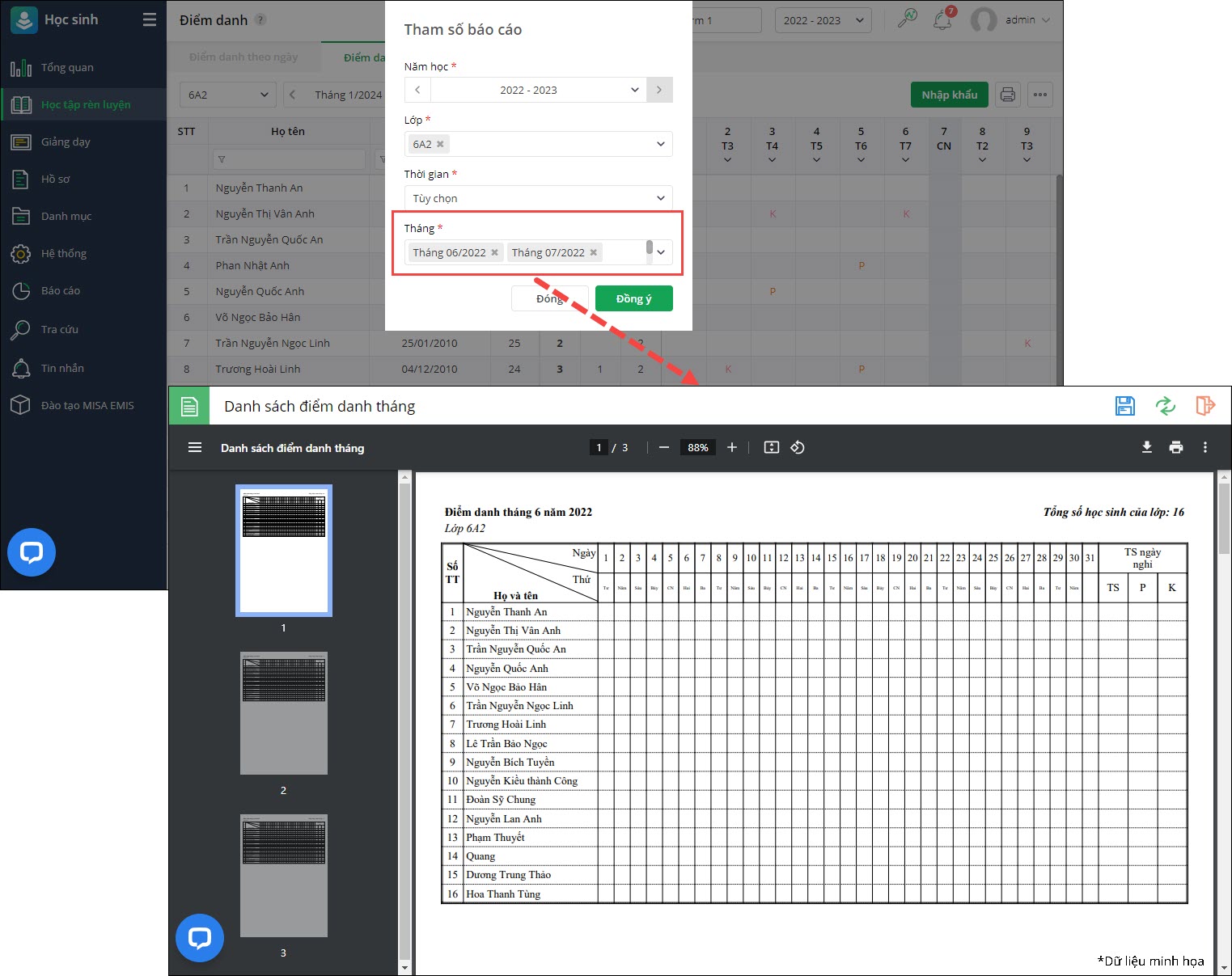This screenshot has width=1232, height=976.
Task: Expand the Lớp class dropdown
Action: pos(660,144)
